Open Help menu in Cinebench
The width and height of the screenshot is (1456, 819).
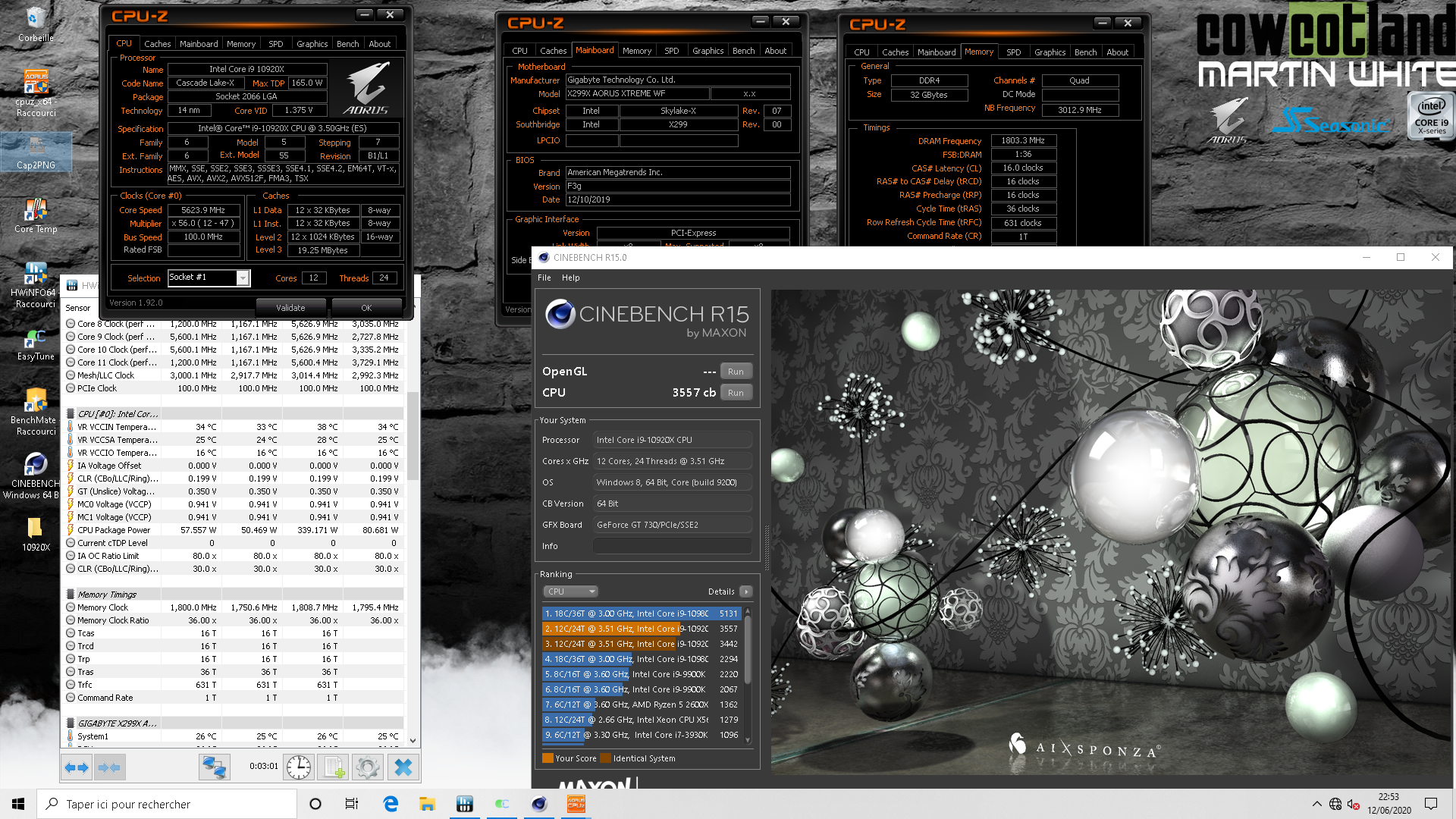570,278
